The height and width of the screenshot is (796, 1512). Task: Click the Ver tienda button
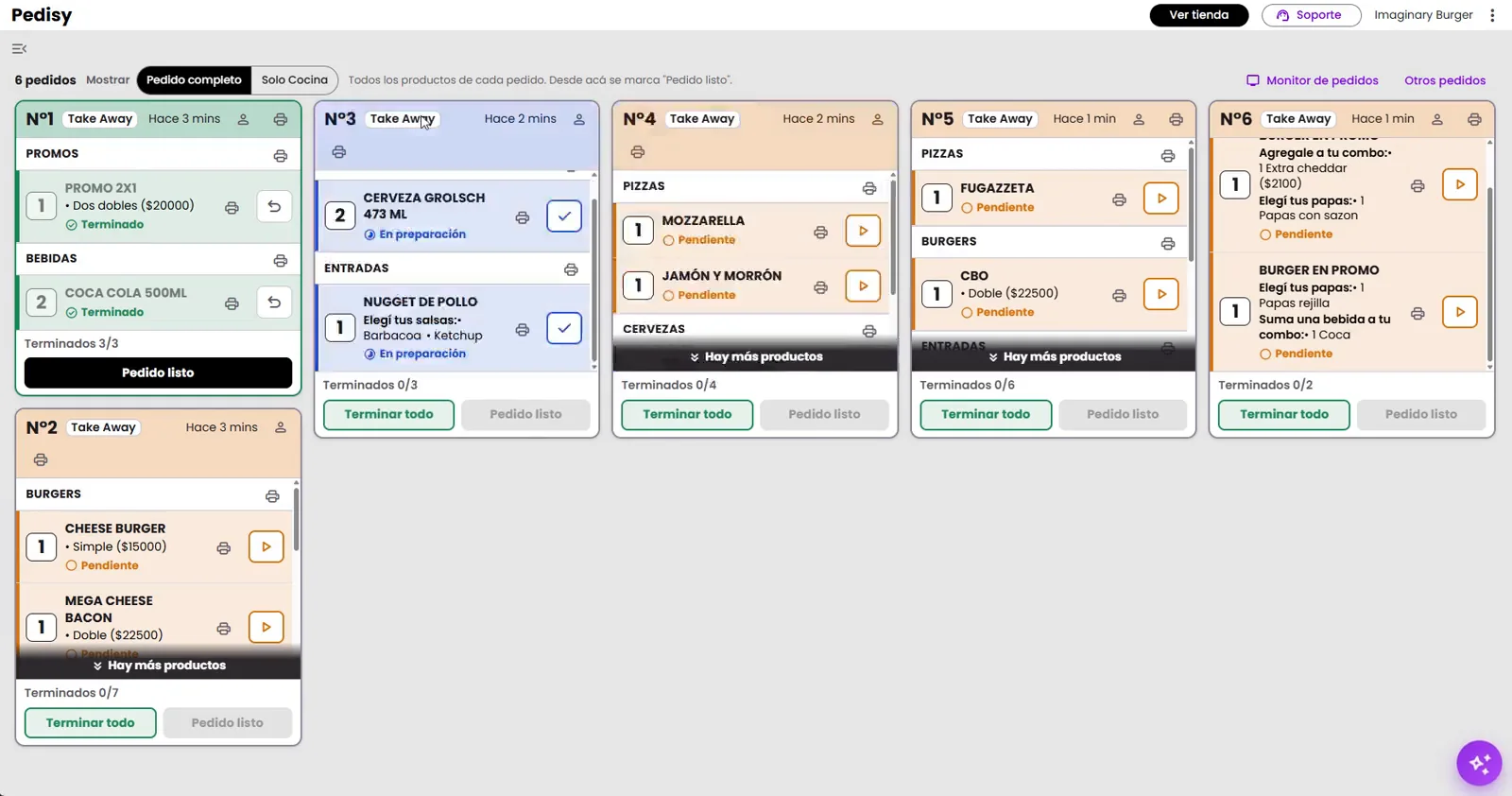1199,15
